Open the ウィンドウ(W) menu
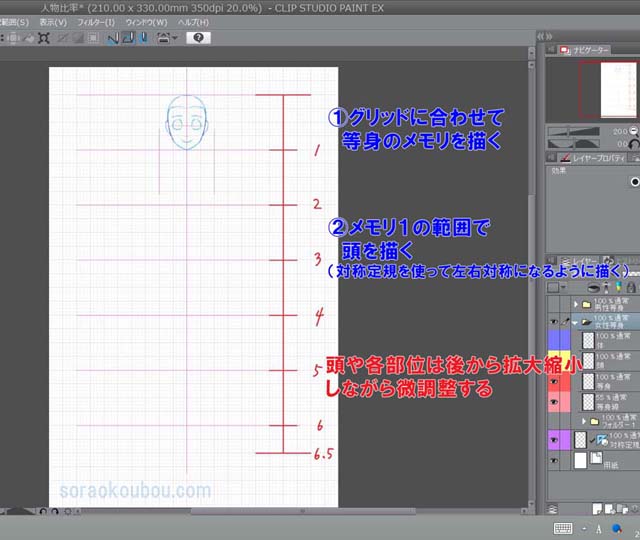This screenshot has height=540, width=640. click(x=147, y=22)
